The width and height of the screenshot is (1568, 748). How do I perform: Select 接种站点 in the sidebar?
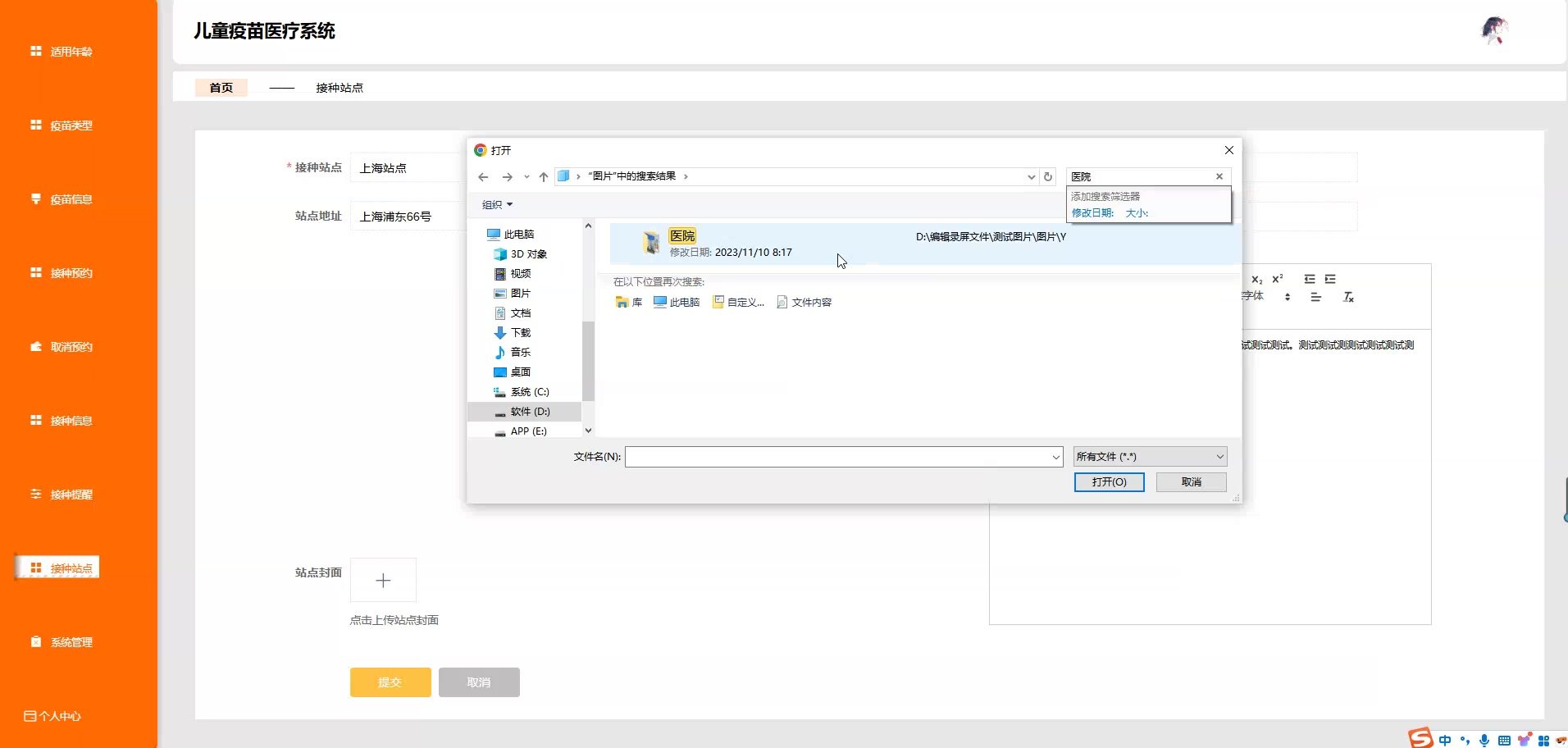coord(57,568)
